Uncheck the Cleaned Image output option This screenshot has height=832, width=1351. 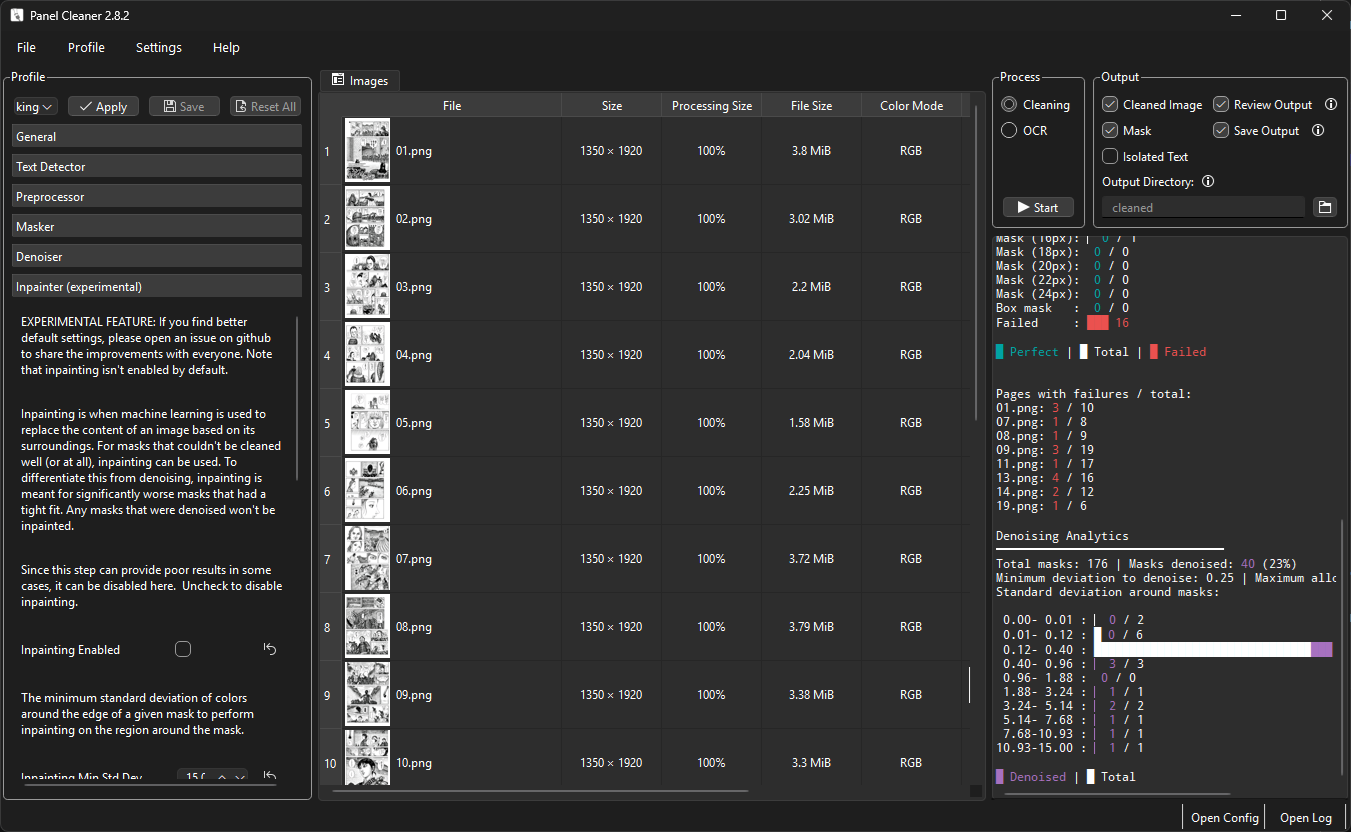pos(1110,104)
